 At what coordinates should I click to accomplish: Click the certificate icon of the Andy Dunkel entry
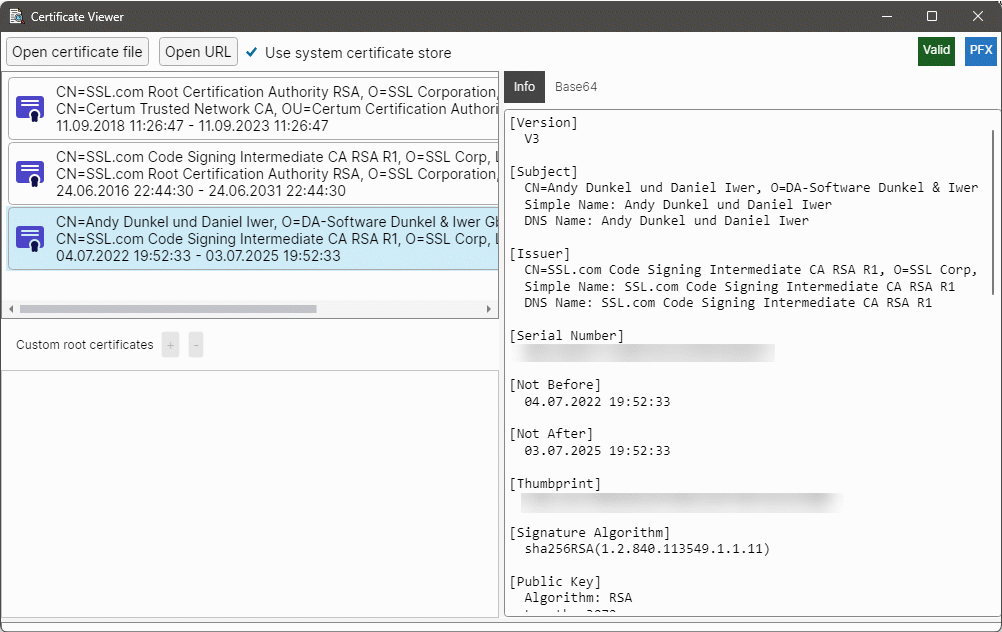(x=30, y=239)
